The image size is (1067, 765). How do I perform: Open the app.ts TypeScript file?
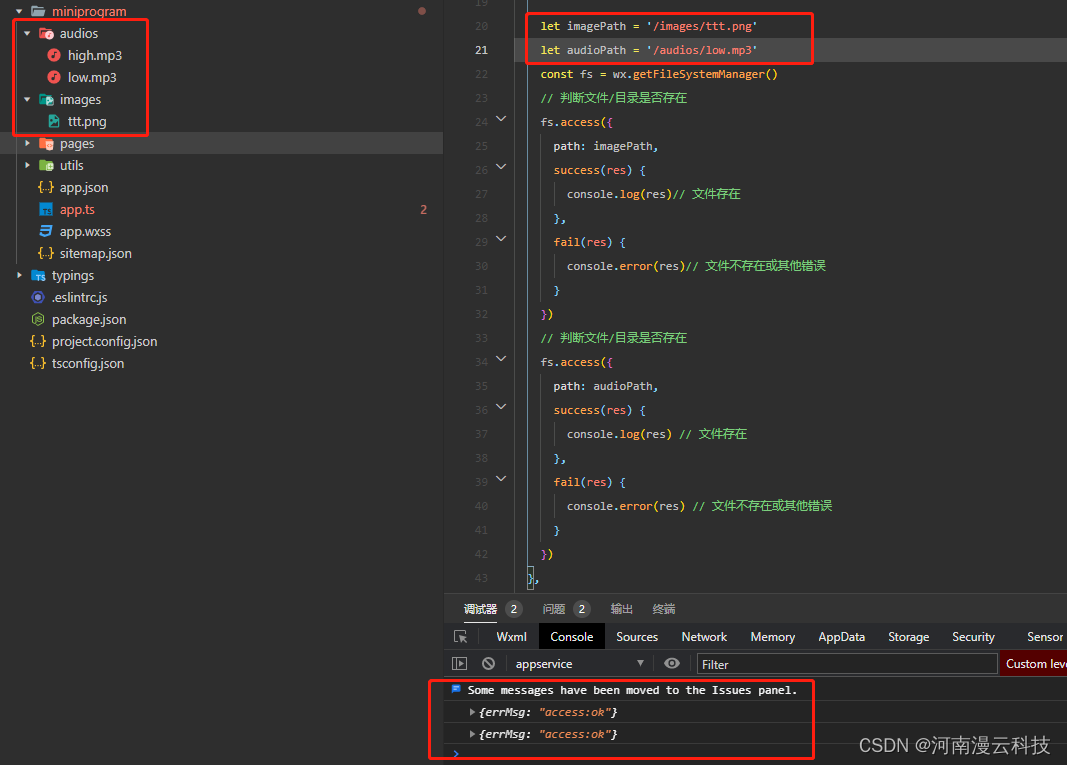pos(77,210)
